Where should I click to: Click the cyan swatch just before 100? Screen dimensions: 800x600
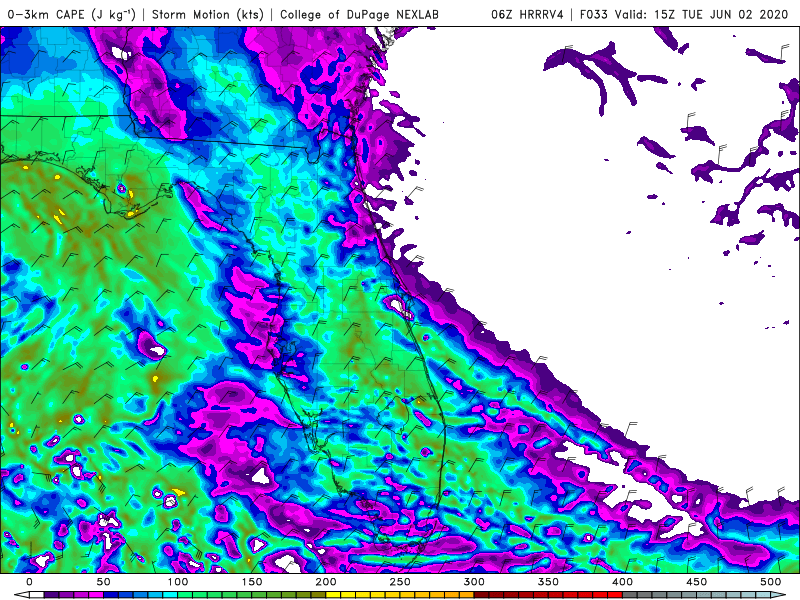tap(170, 595)
